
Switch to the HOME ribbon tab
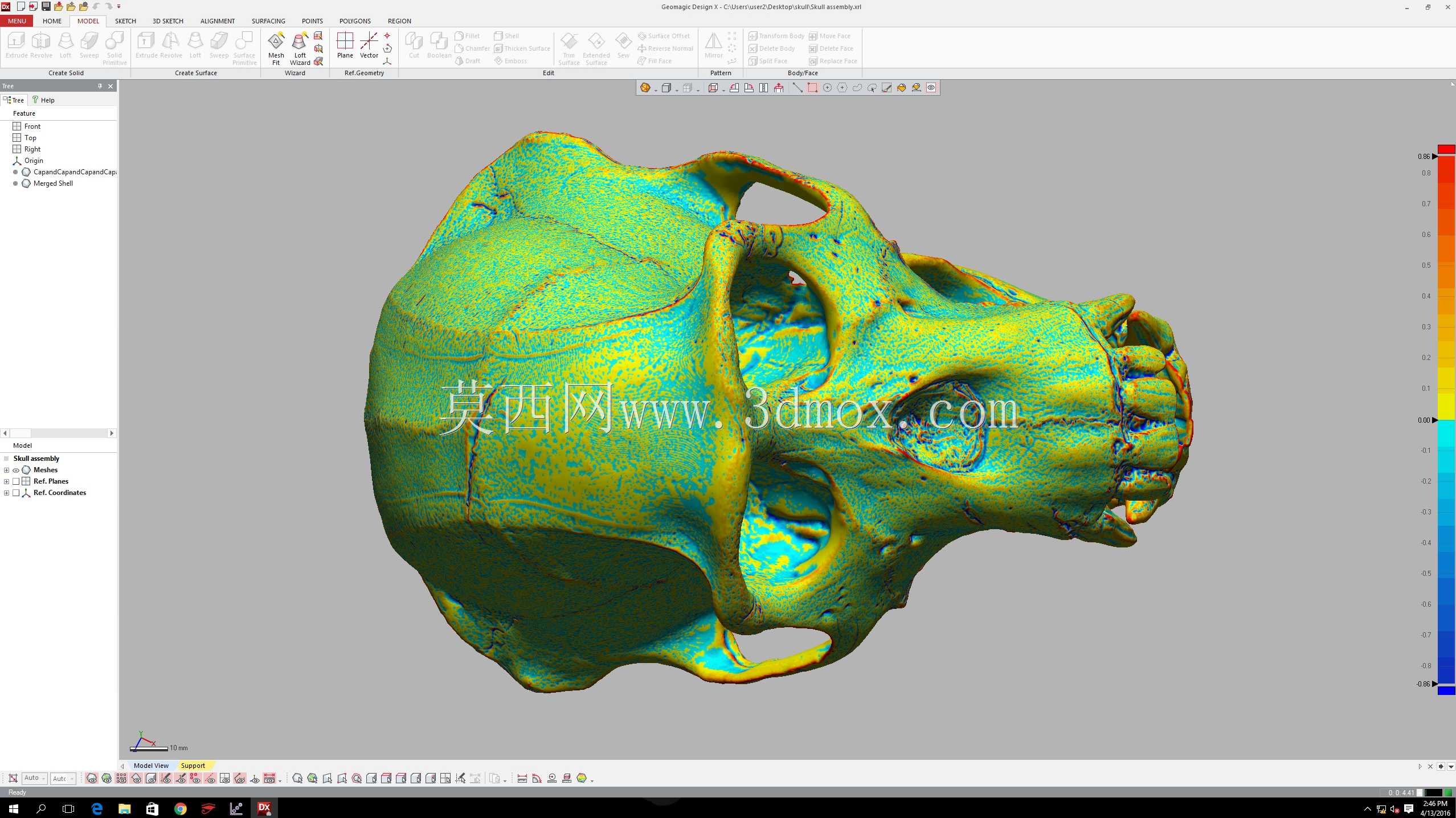click(52, 21)
